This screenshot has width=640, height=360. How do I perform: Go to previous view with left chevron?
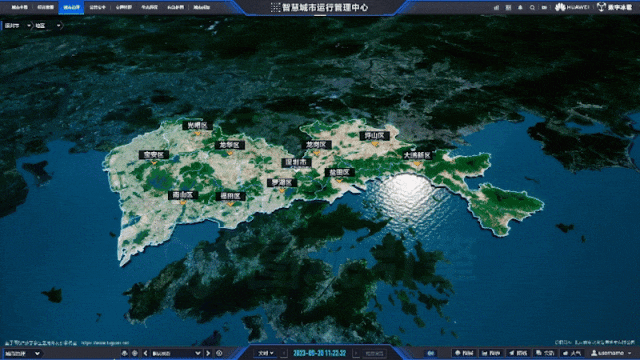point(145,353)
